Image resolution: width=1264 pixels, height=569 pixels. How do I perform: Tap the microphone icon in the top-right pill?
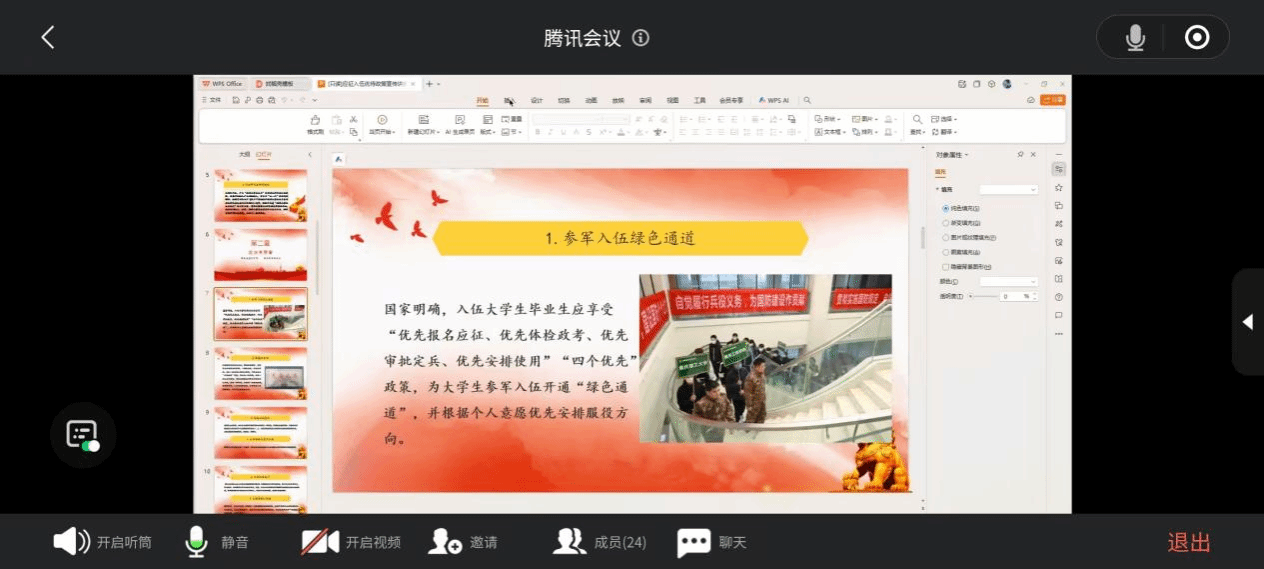[x=1135, y=38]
